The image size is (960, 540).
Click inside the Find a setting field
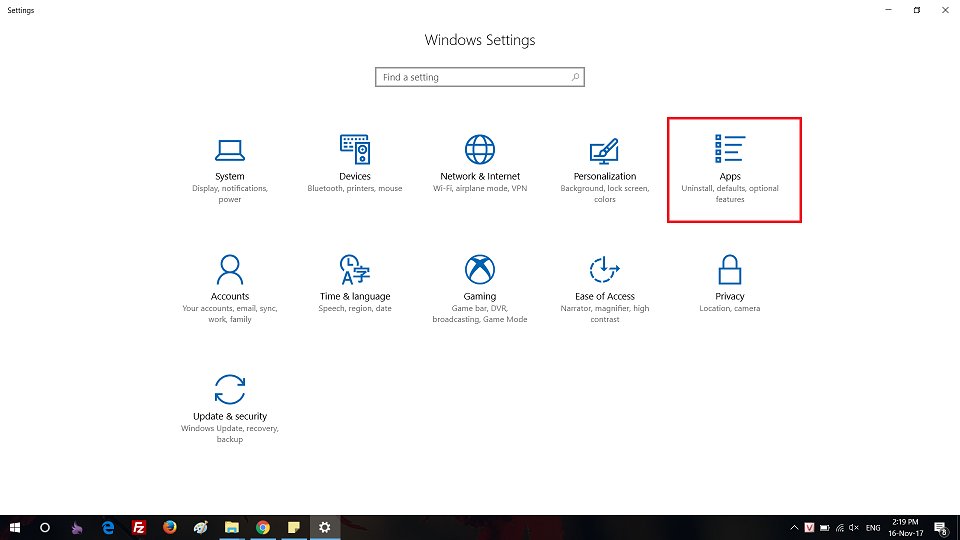click(x=479, y=77)
